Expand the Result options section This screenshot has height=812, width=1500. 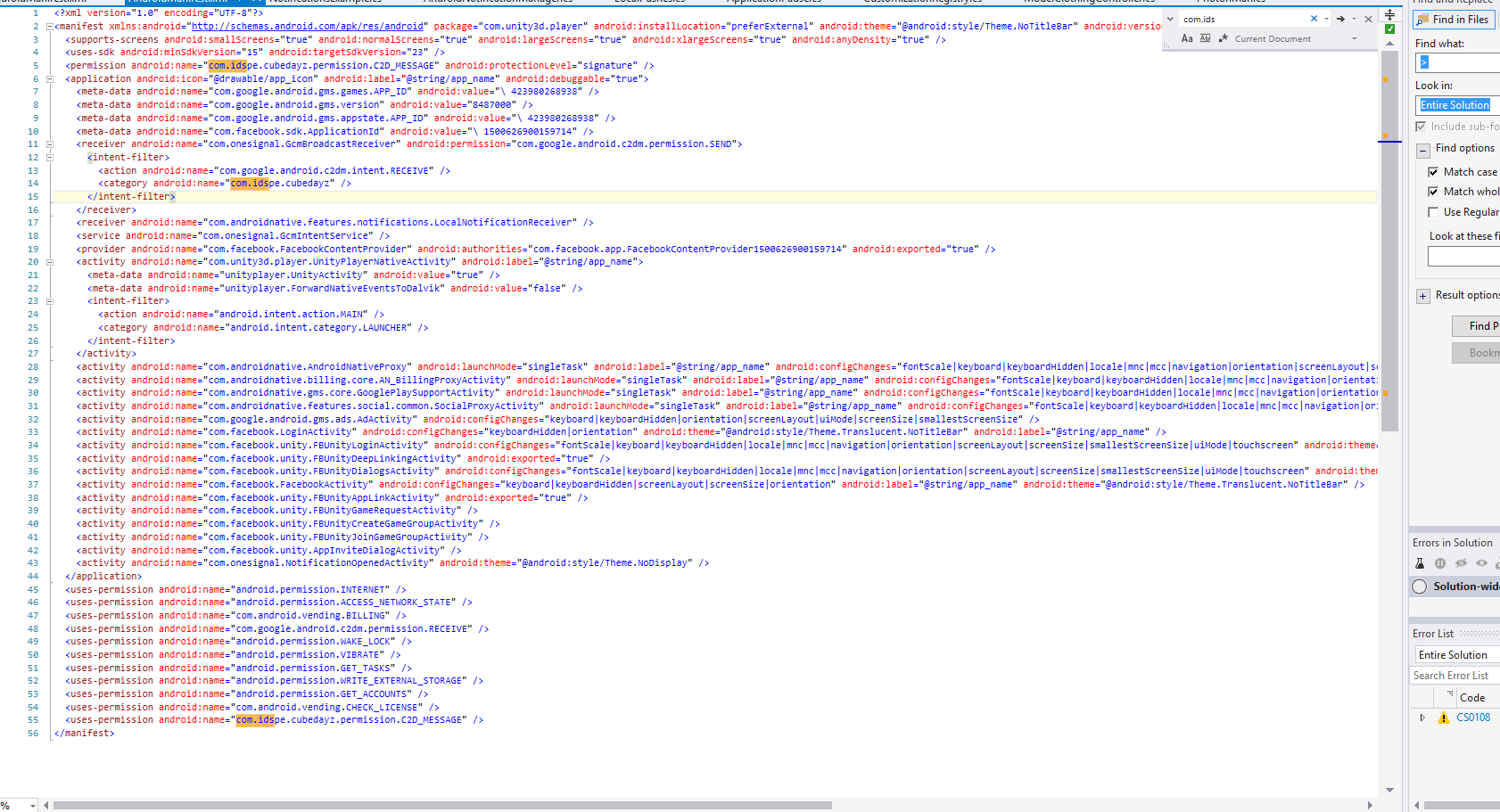click(x=1423, y=296)
